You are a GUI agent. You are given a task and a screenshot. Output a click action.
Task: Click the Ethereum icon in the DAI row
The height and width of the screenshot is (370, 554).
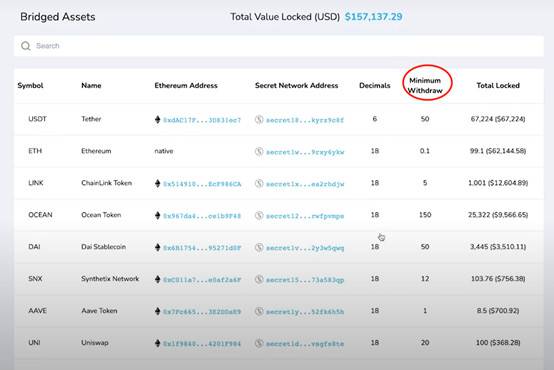(x=158, y=247)
